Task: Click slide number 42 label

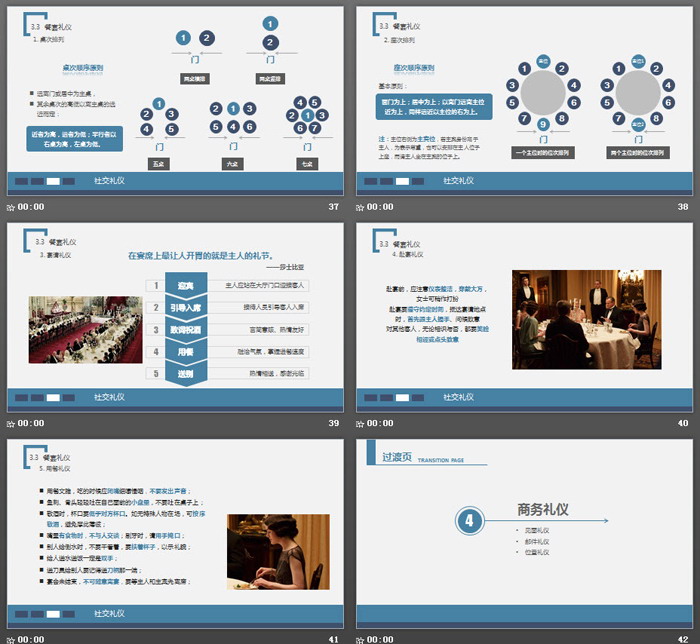Action: (x=683, y=638)
